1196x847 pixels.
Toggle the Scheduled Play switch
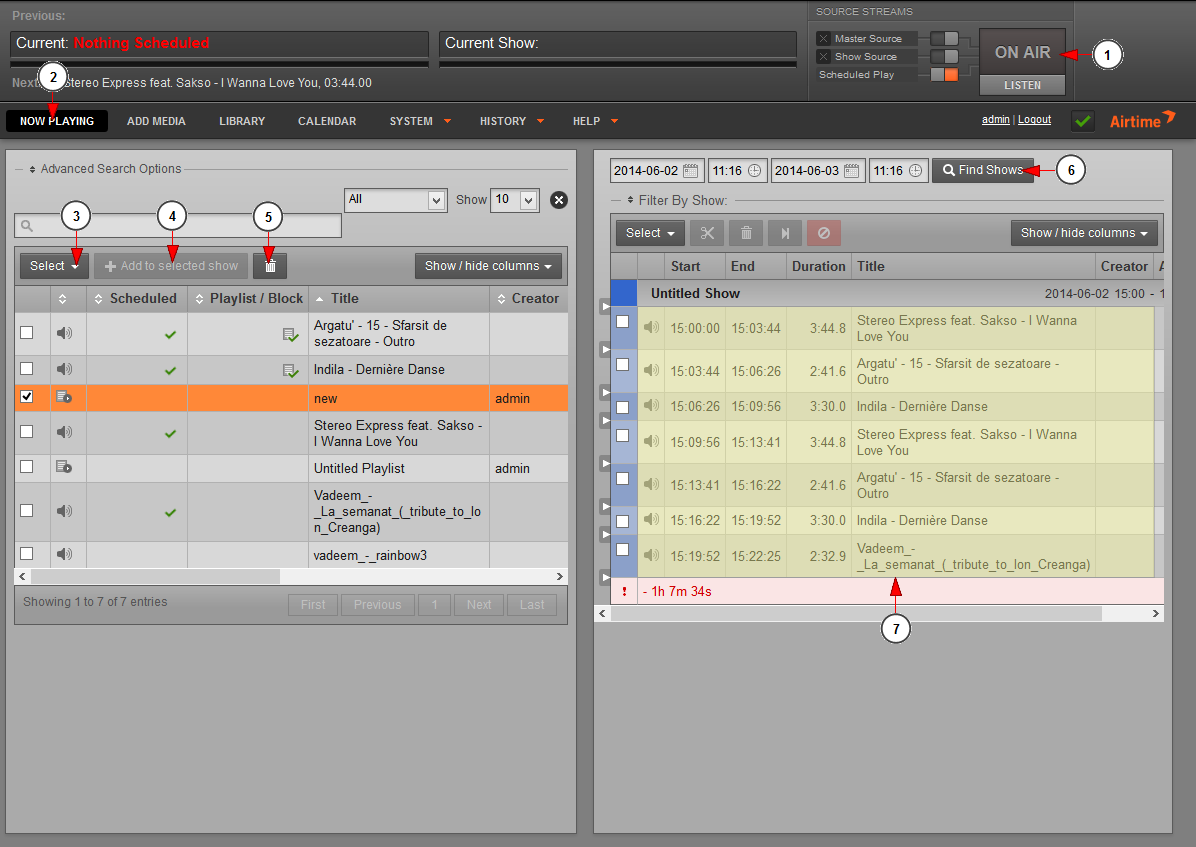tap(944, 75)
